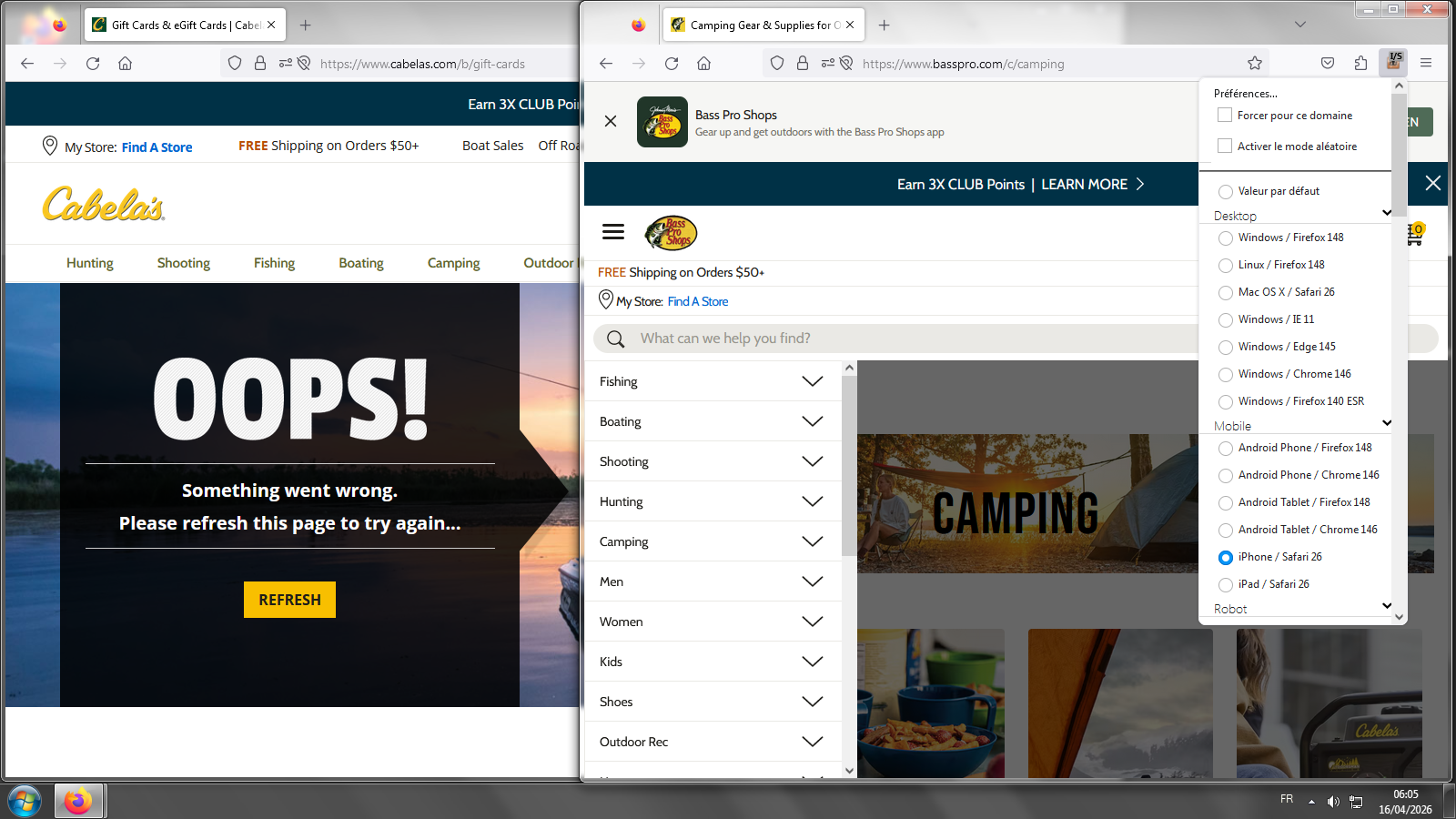The image size is (1456, 819).
Task: Close the Earn 3X CLUB Points banner
Action: pos(1432,183)
